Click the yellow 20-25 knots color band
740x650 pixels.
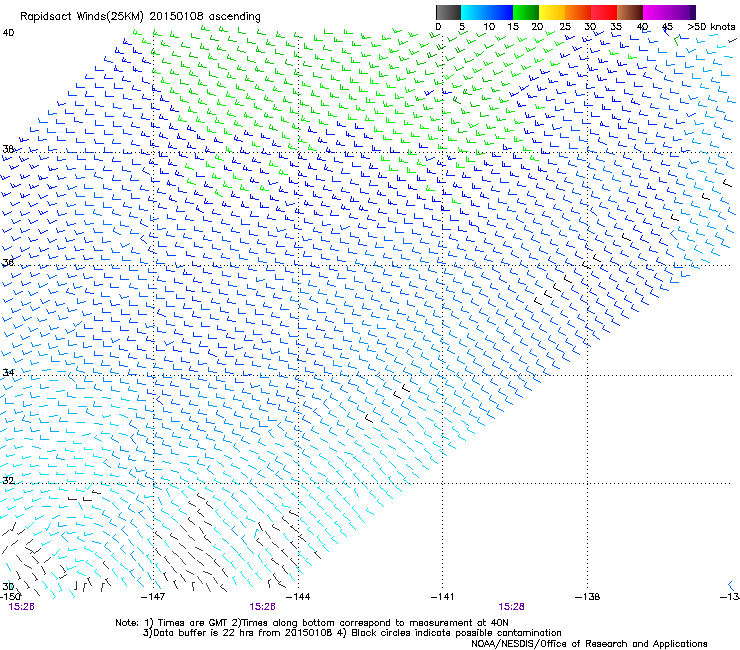[552, 12]
